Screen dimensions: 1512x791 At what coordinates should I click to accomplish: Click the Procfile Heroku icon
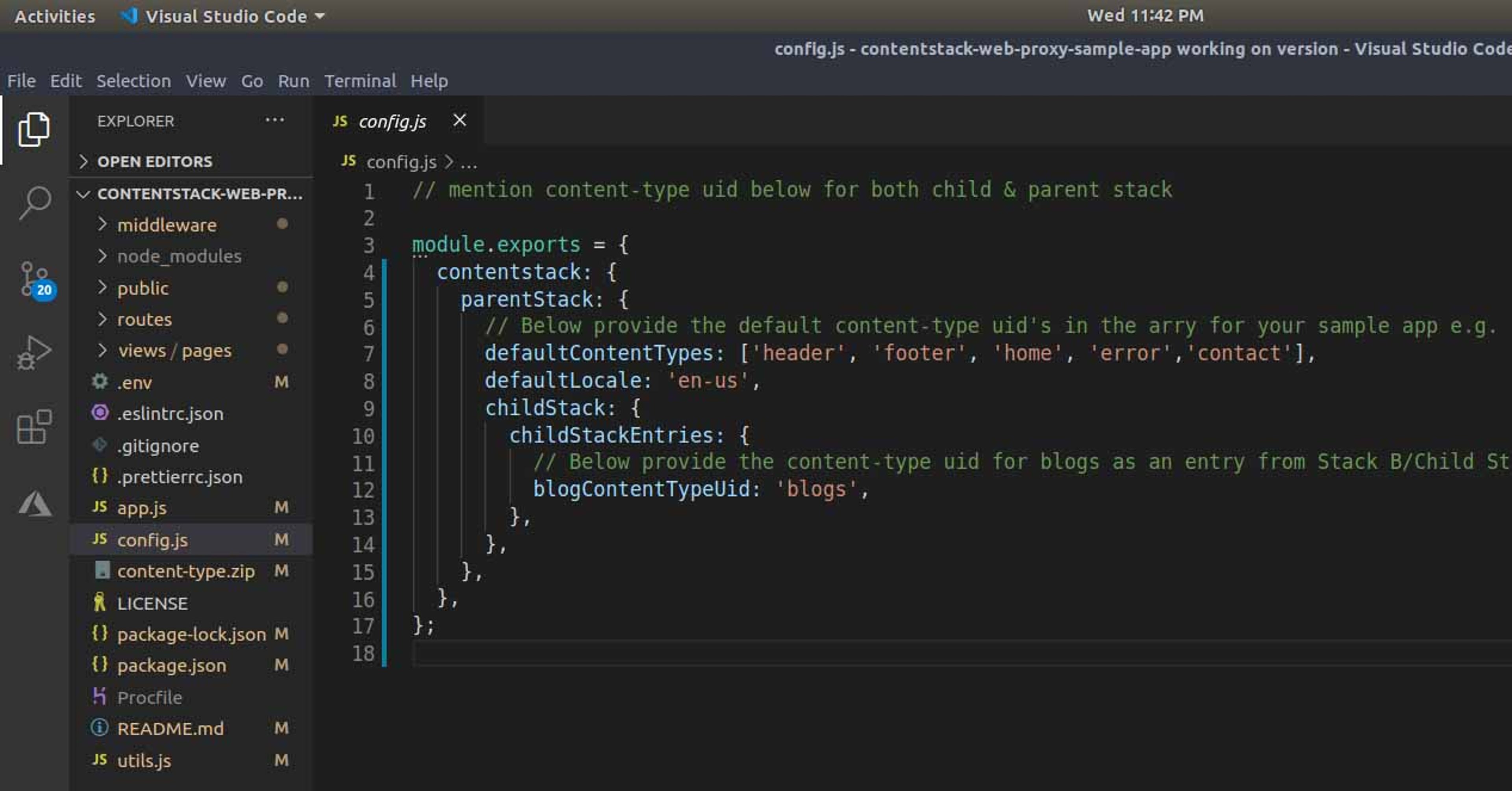coord(100,696)
